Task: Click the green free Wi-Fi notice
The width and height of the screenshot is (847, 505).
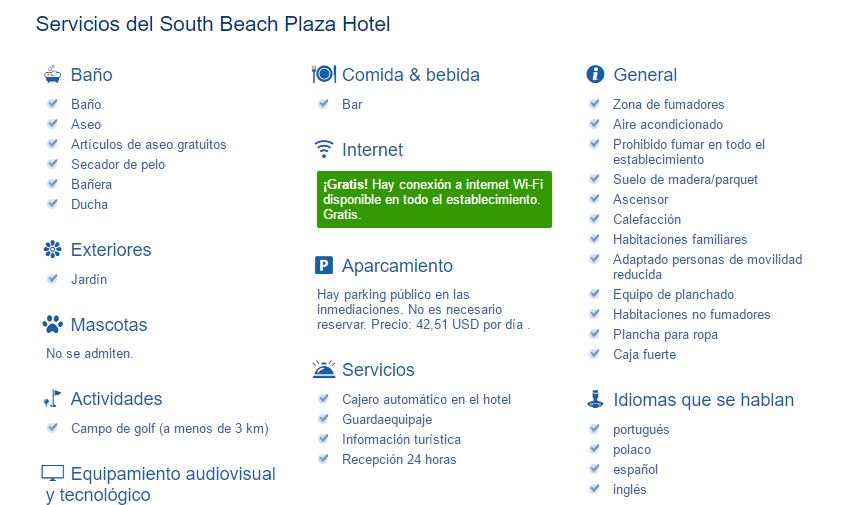Action: pyautogui.click(x=434, y=200)
